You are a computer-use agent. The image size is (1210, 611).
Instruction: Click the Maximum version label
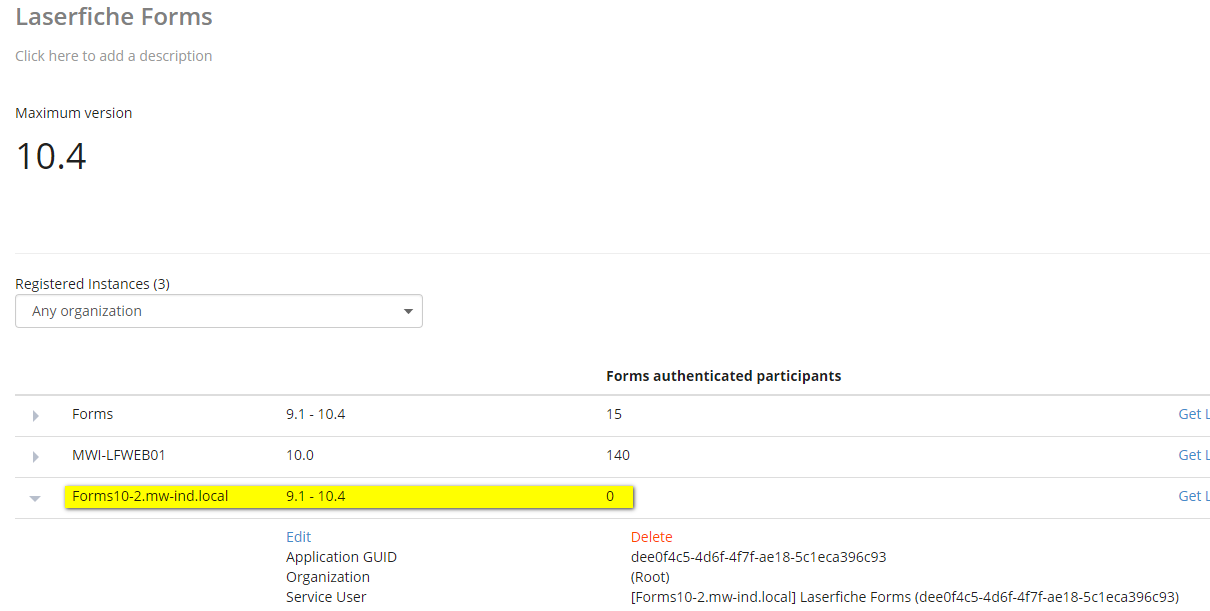pyautogui.click(x=73, y=113)
